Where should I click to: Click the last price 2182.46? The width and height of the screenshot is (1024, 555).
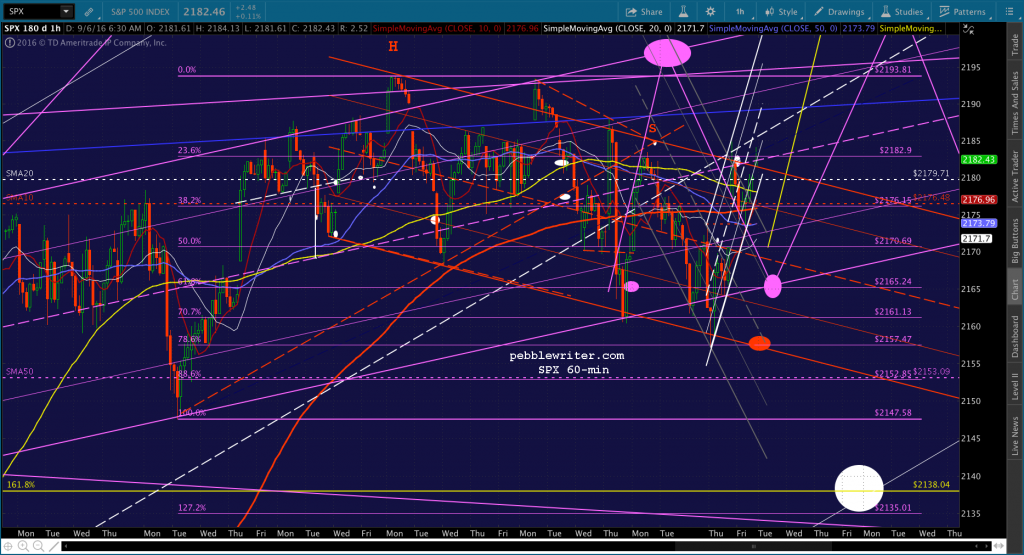click(x=204, y=12)
